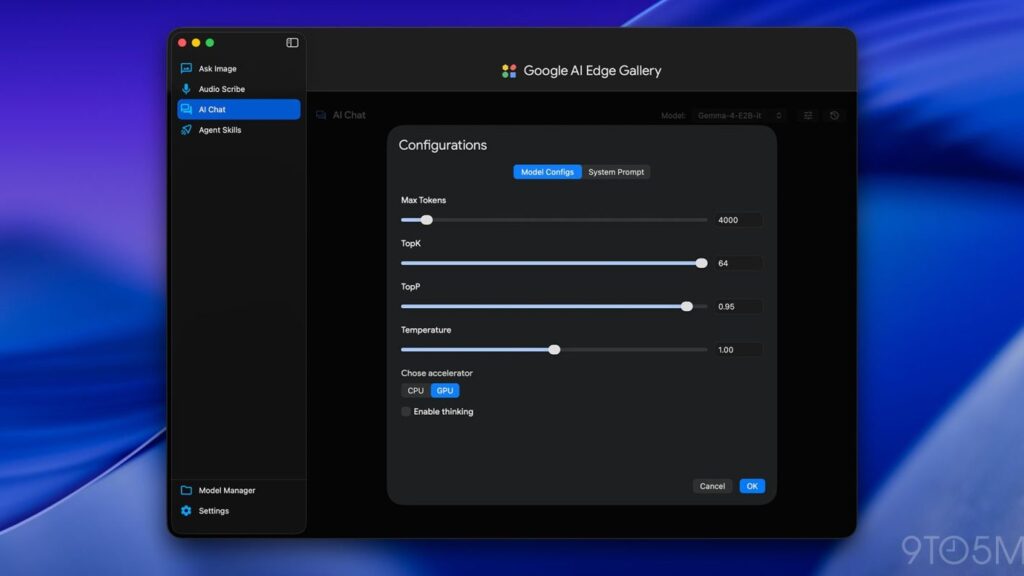Viewport: 1024px width, 576px height.
Task: Open the Gemma model dropdown
Action: coord(740,115)
